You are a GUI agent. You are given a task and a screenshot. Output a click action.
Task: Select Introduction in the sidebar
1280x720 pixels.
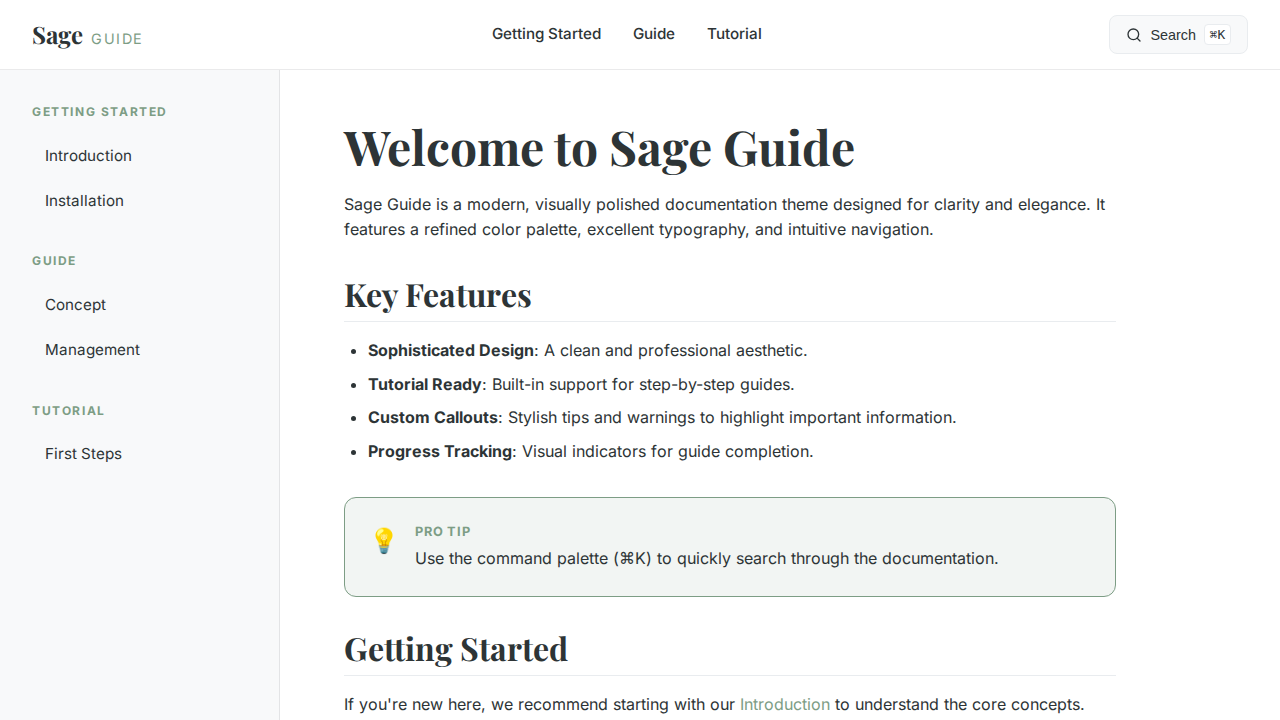tap(88, 156)
